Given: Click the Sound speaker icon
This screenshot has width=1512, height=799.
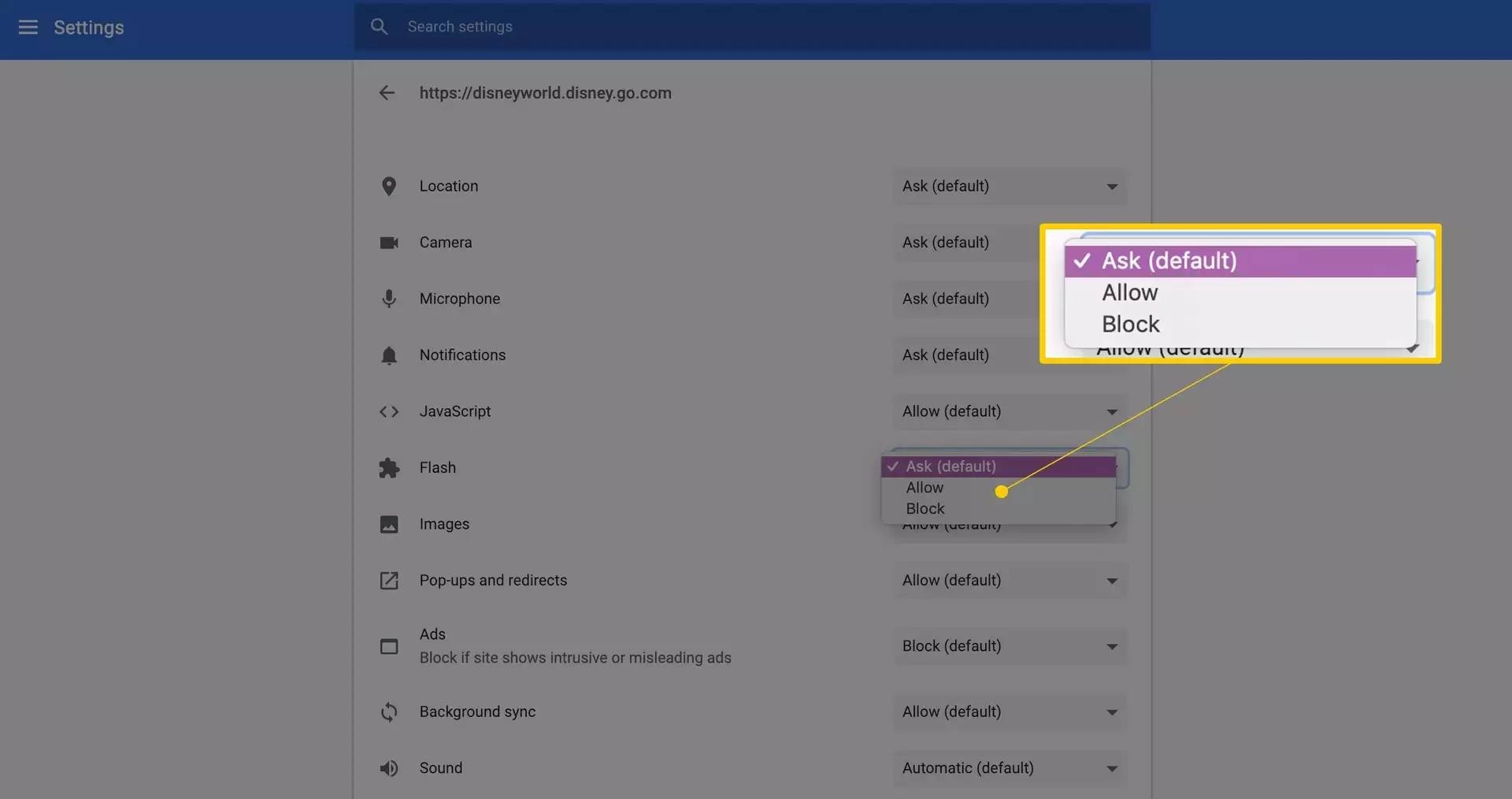Looking at the screenshot, I should pos(389,768).
